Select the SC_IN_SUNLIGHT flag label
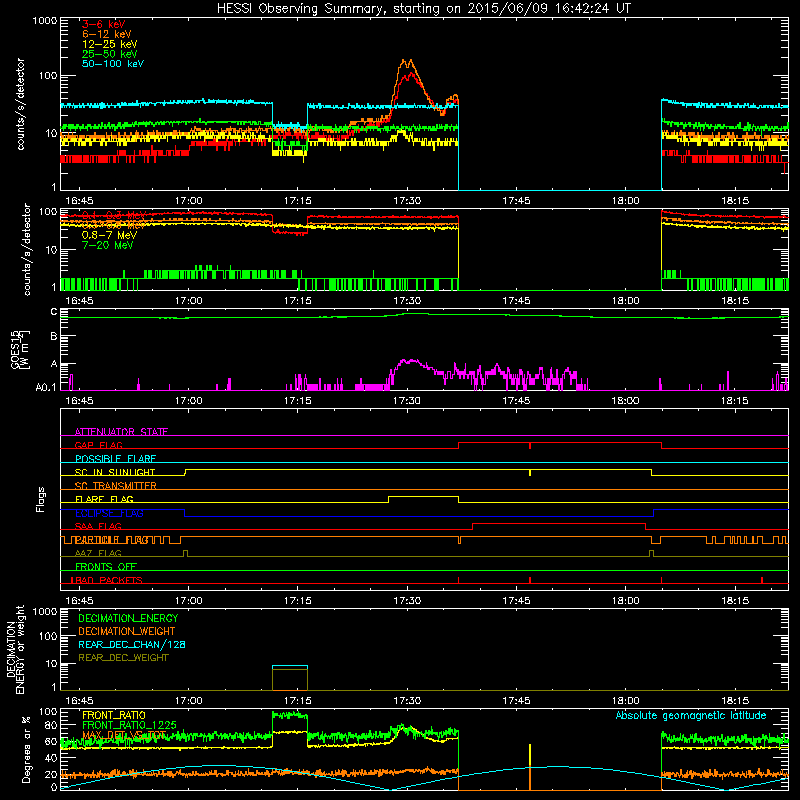 pos(115,472)
